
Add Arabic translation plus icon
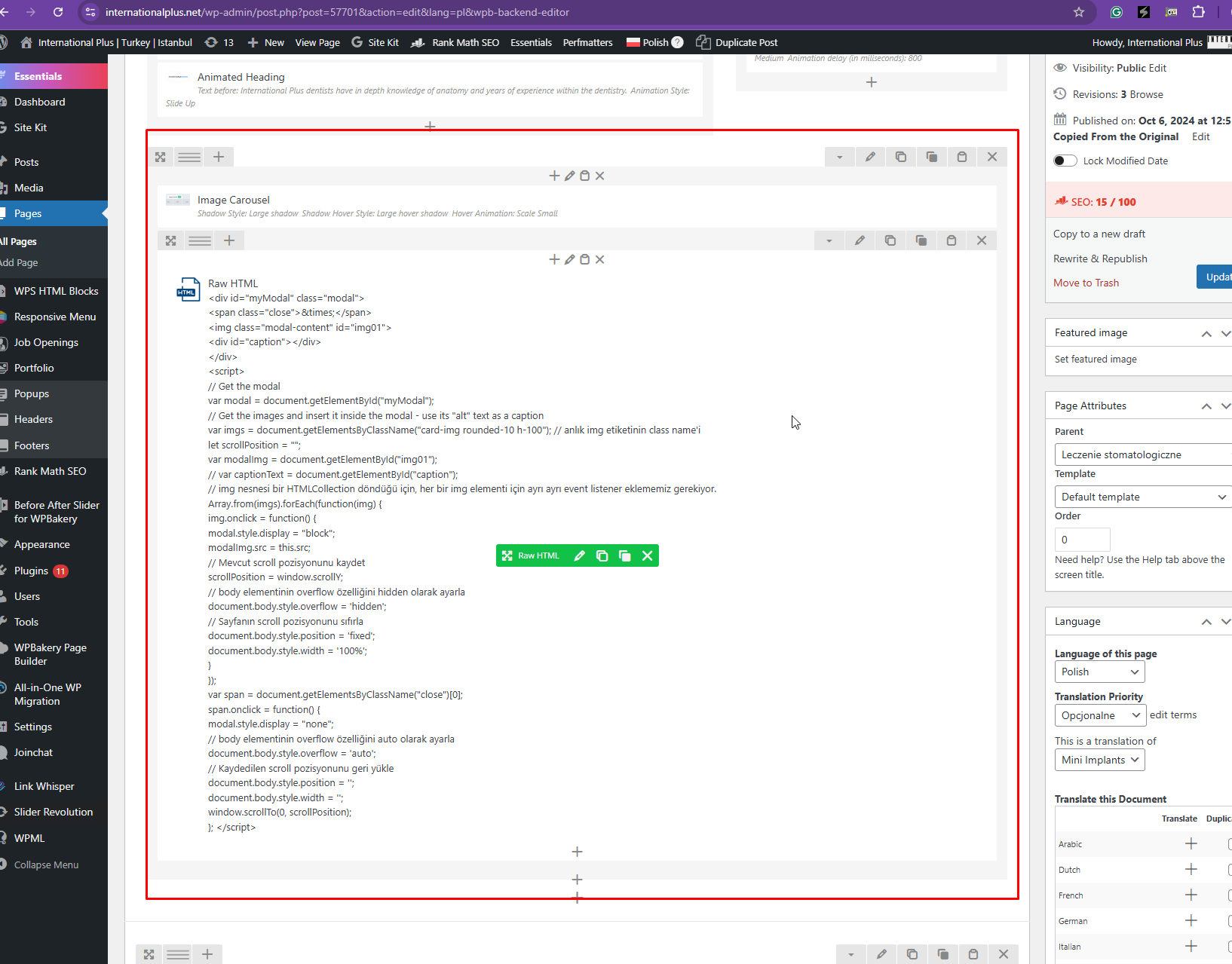pyautogui.click(x=1191, y=843)
